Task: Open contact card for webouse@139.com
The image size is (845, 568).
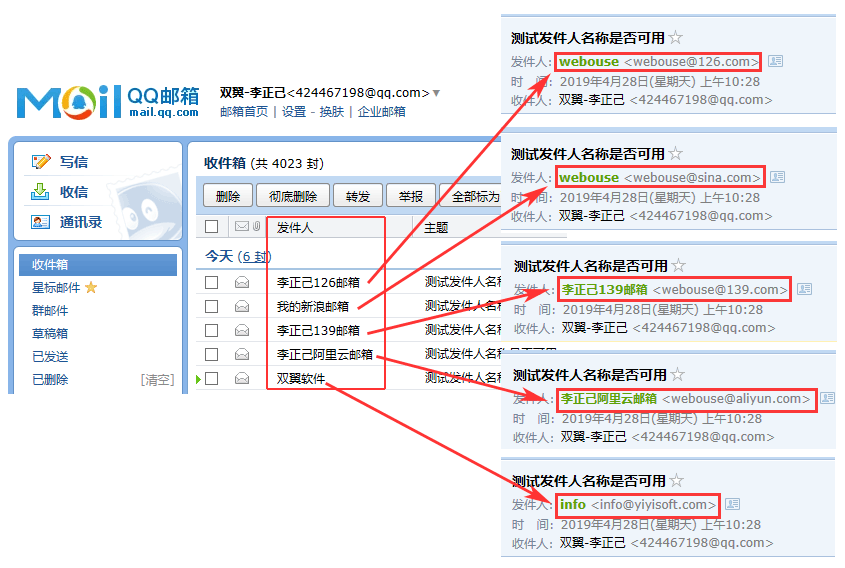Action: (805, 289)
